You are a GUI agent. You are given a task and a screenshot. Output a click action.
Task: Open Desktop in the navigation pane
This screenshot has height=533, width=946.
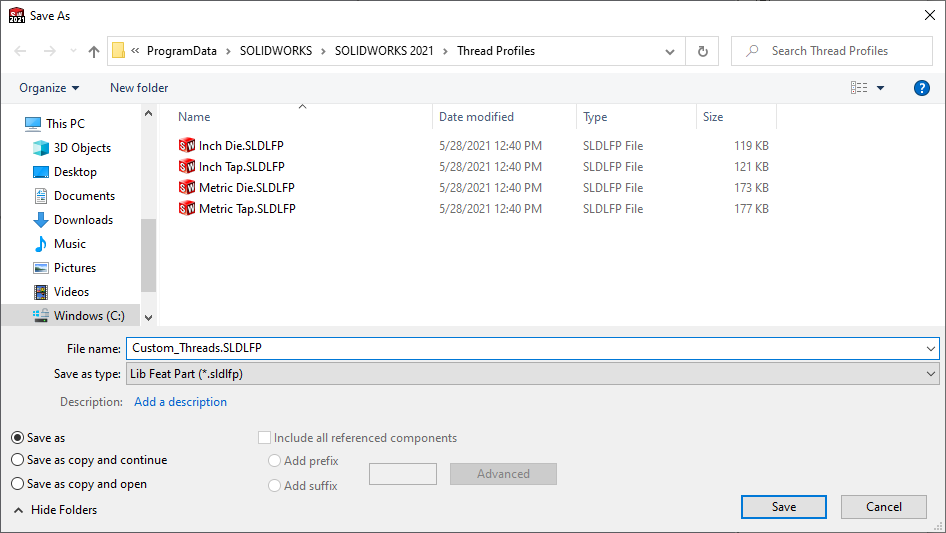[75, 172]
